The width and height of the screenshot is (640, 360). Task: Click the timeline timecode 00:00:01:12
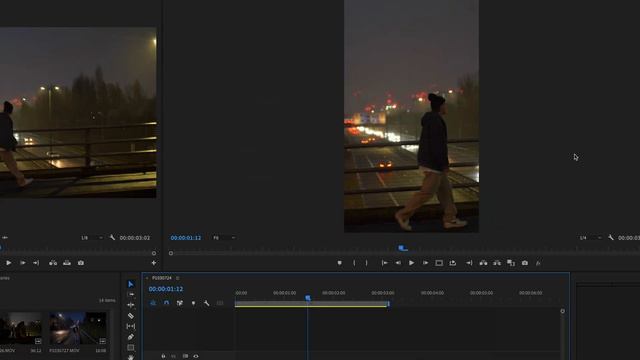coord(166,289)
